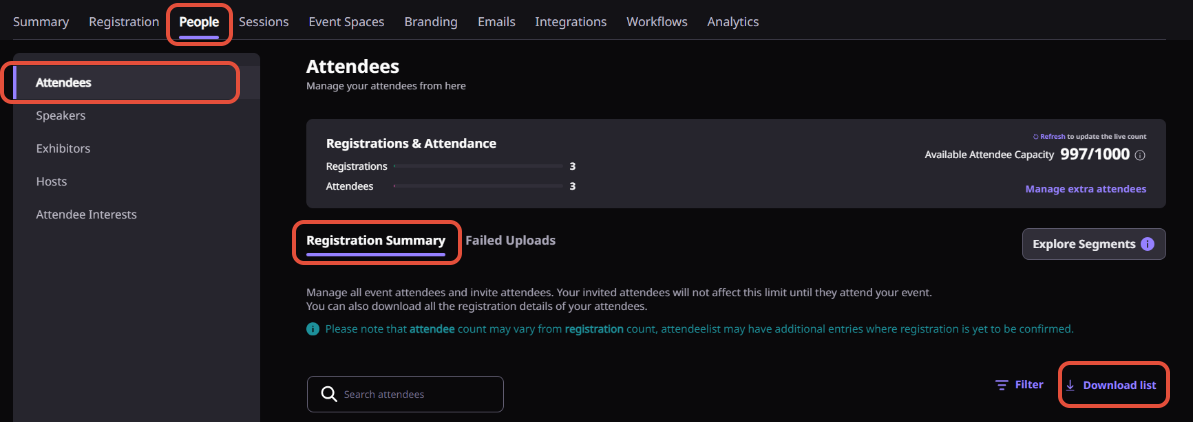
Task: Go to the Sessions menu tab
Action: pos(264,22)
